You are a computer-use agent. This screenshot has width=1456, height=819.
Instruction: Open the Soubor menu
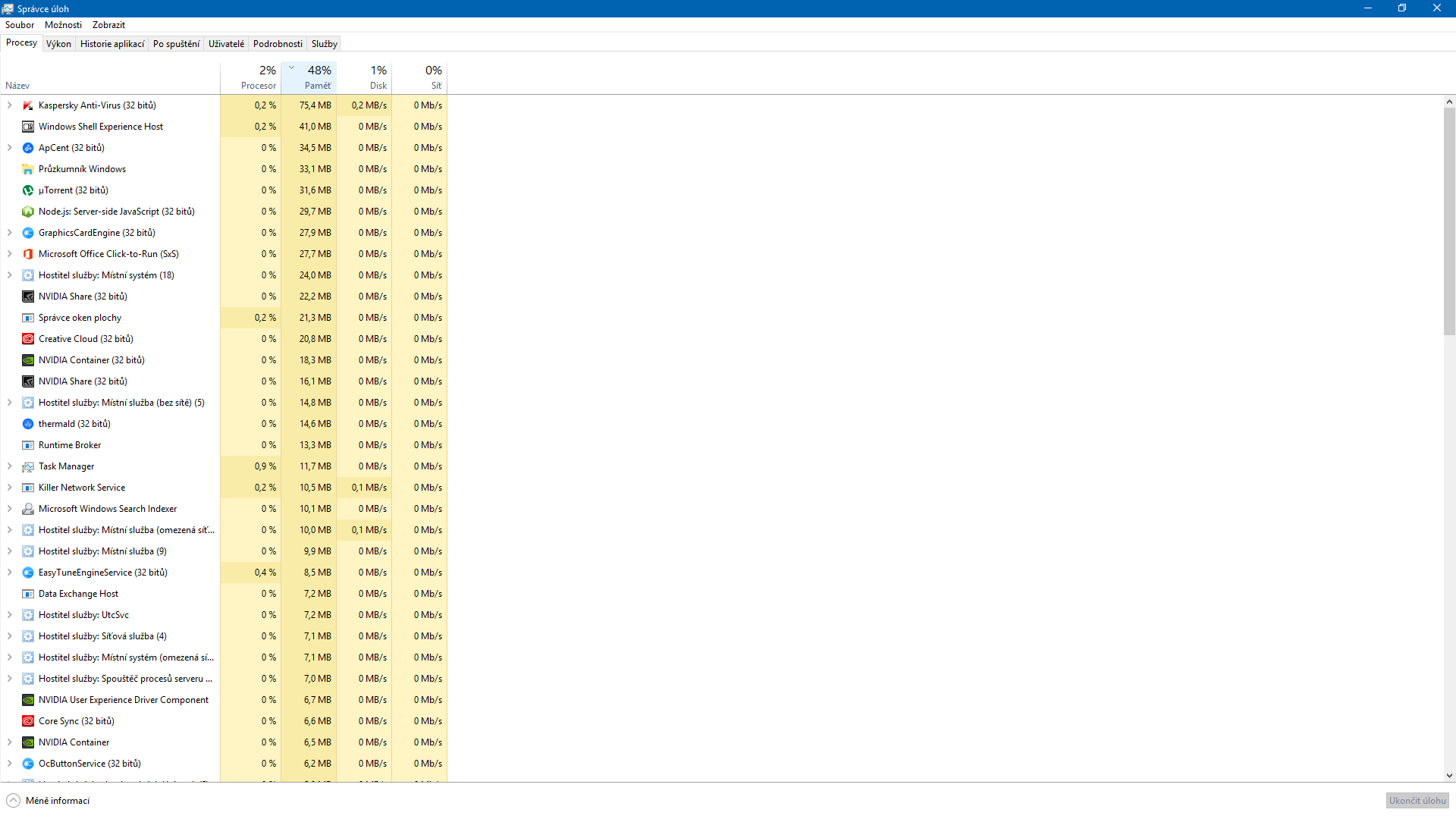pyautogui.click(x=20, y=25)
